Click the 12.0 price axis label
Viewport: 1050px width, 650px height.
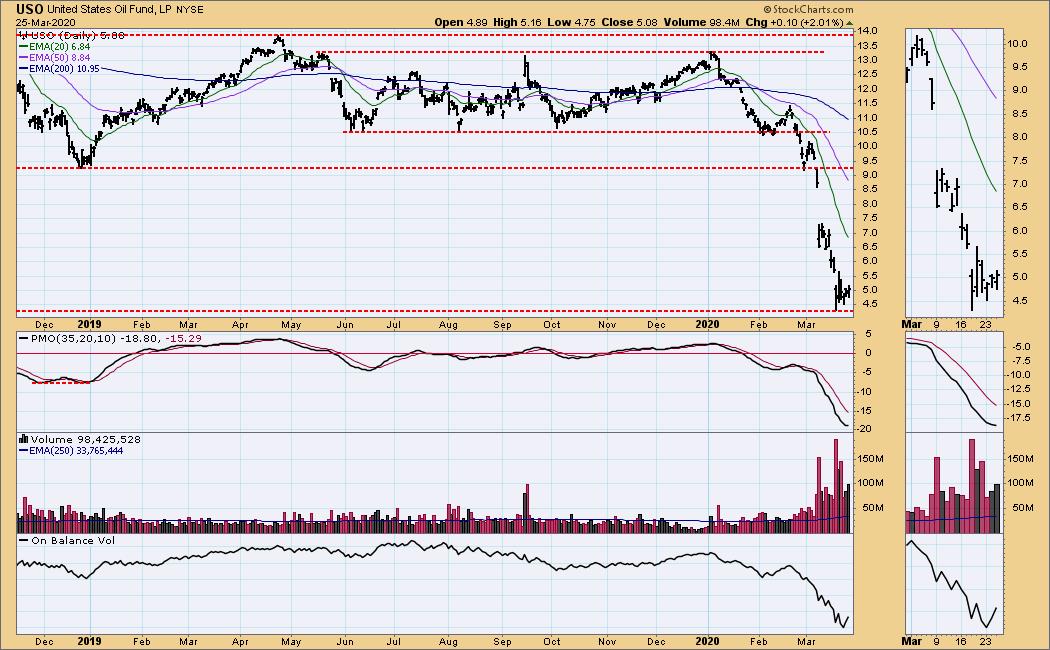[x=867, y=88]
